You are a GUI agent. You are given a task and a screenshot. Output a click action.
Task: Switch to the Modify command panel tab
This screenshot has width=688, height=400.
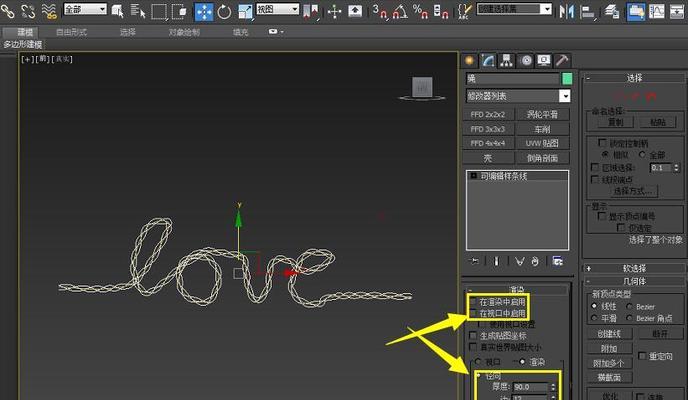488,61
